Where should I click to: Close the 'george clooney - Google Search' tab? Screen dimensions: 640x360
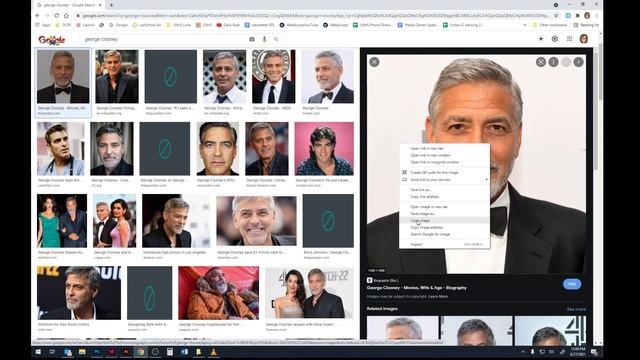tap(100, 5)
